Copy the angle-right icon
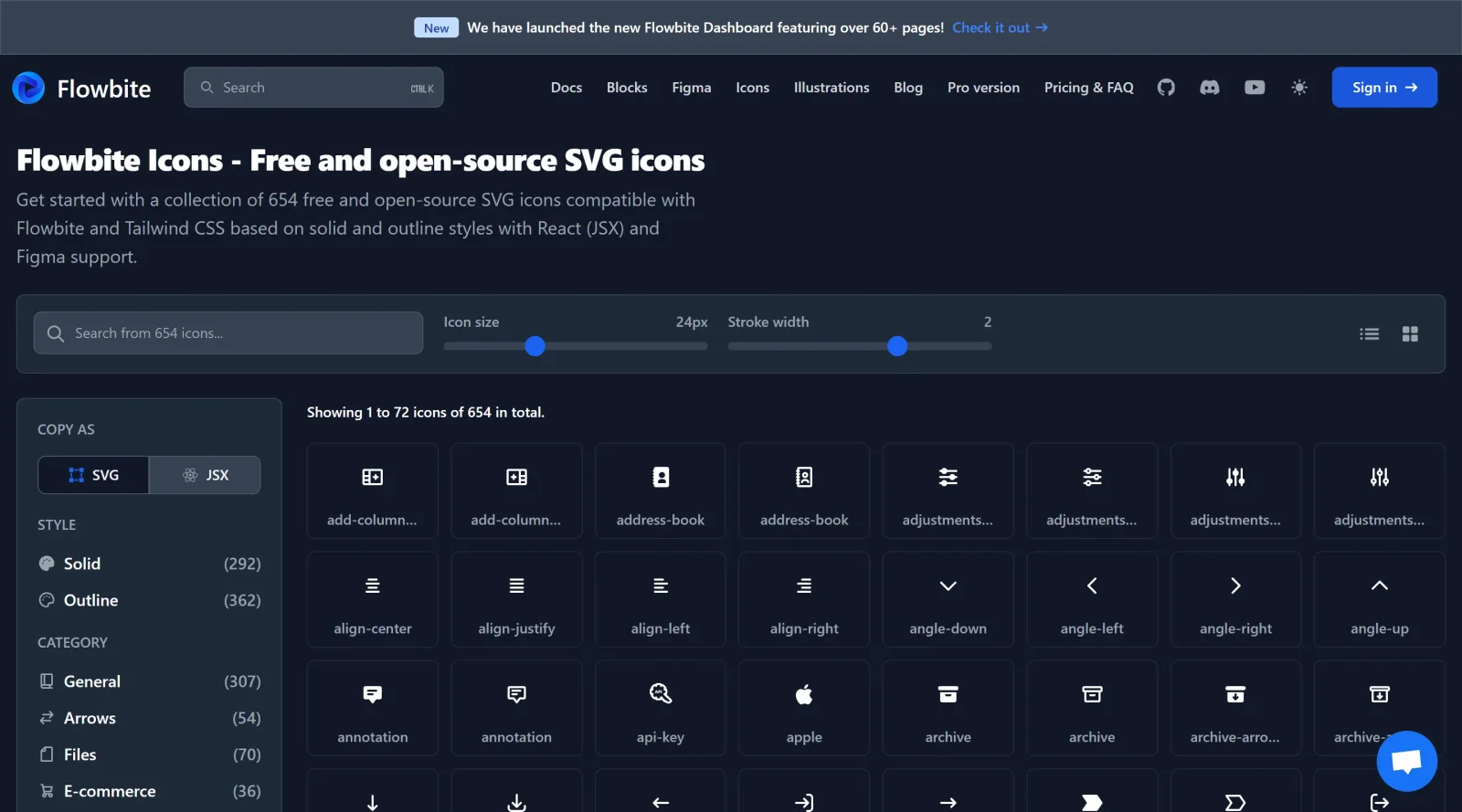The image size is (1462, 812). tap(1236, 599)
